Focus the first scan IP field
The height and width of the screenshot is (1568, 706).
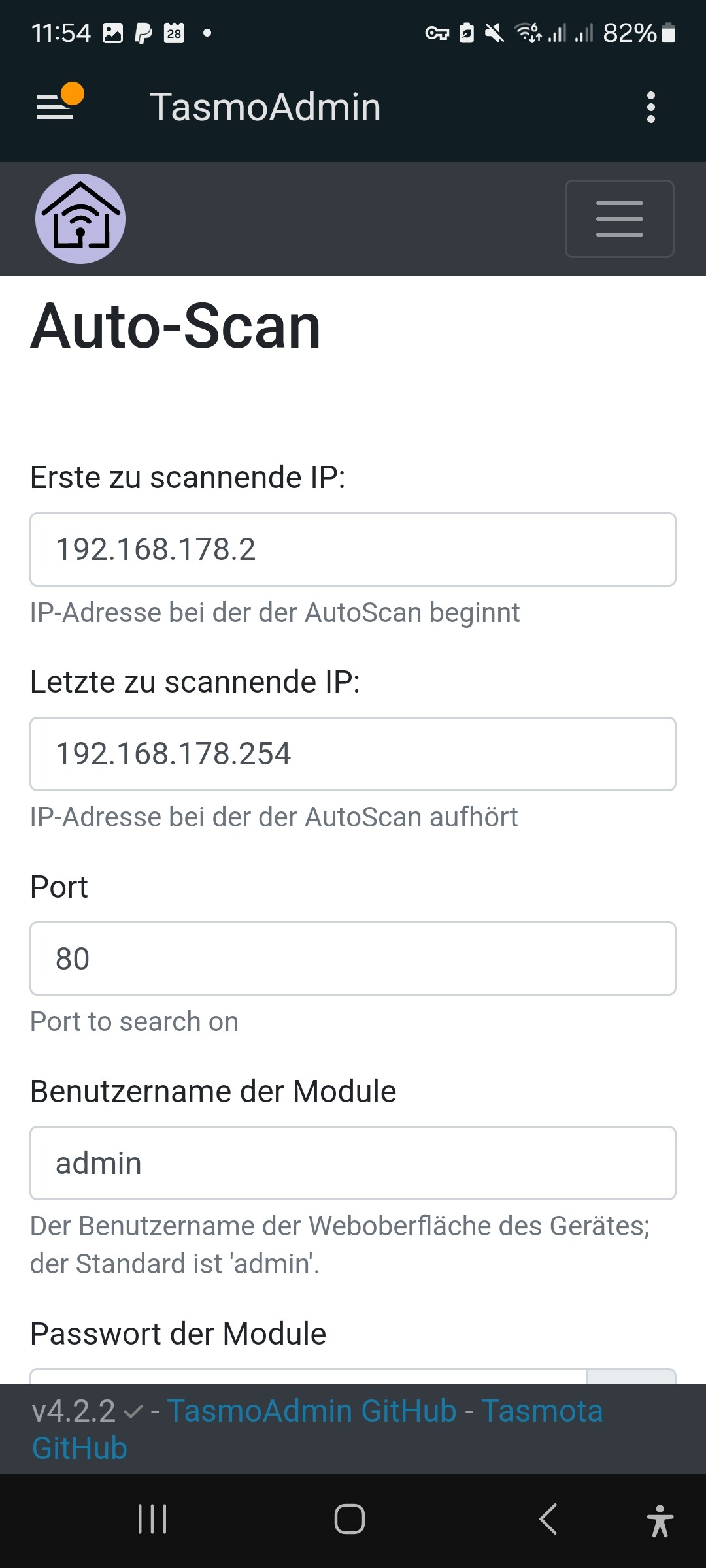(x=353, y=549)
